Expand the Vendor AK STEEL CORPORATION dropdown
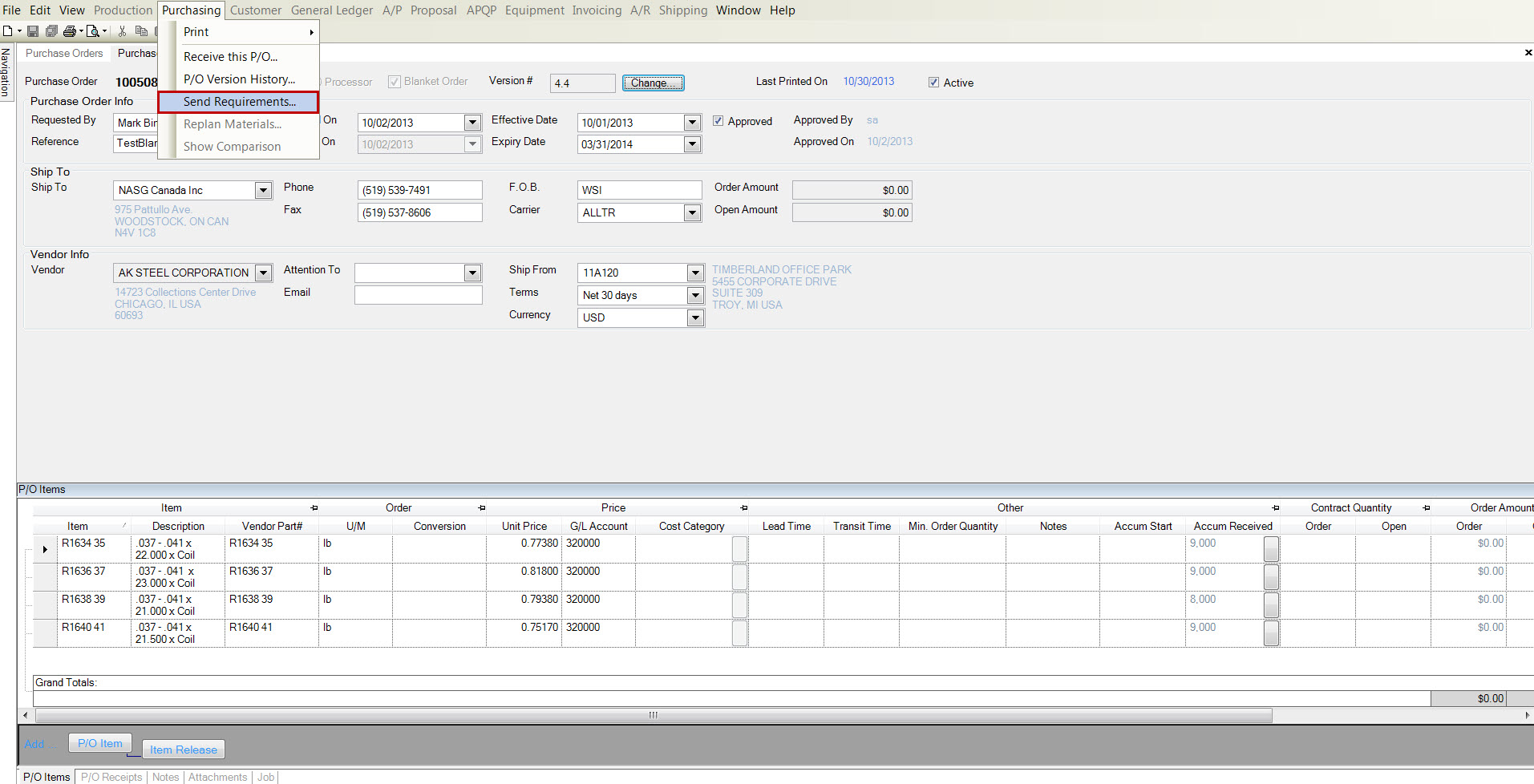The width and height of the screenshot is (1534, 784). tap(263, 273)
